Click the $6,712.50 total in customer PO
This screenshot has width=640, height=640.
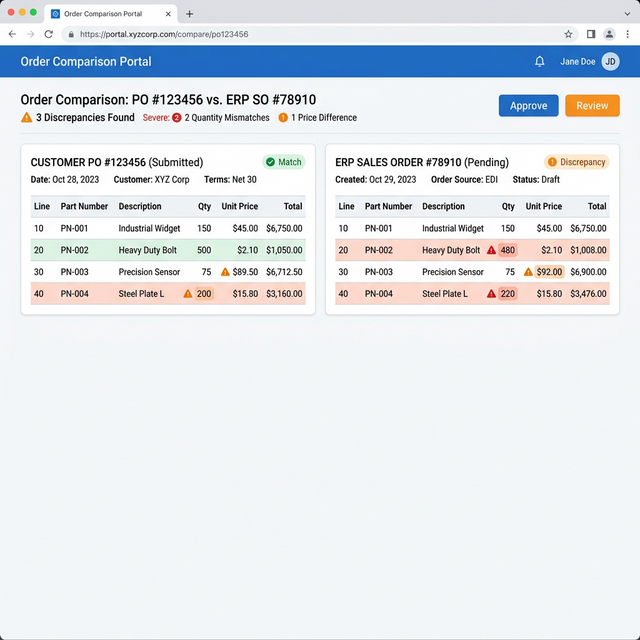pos(284,272)
